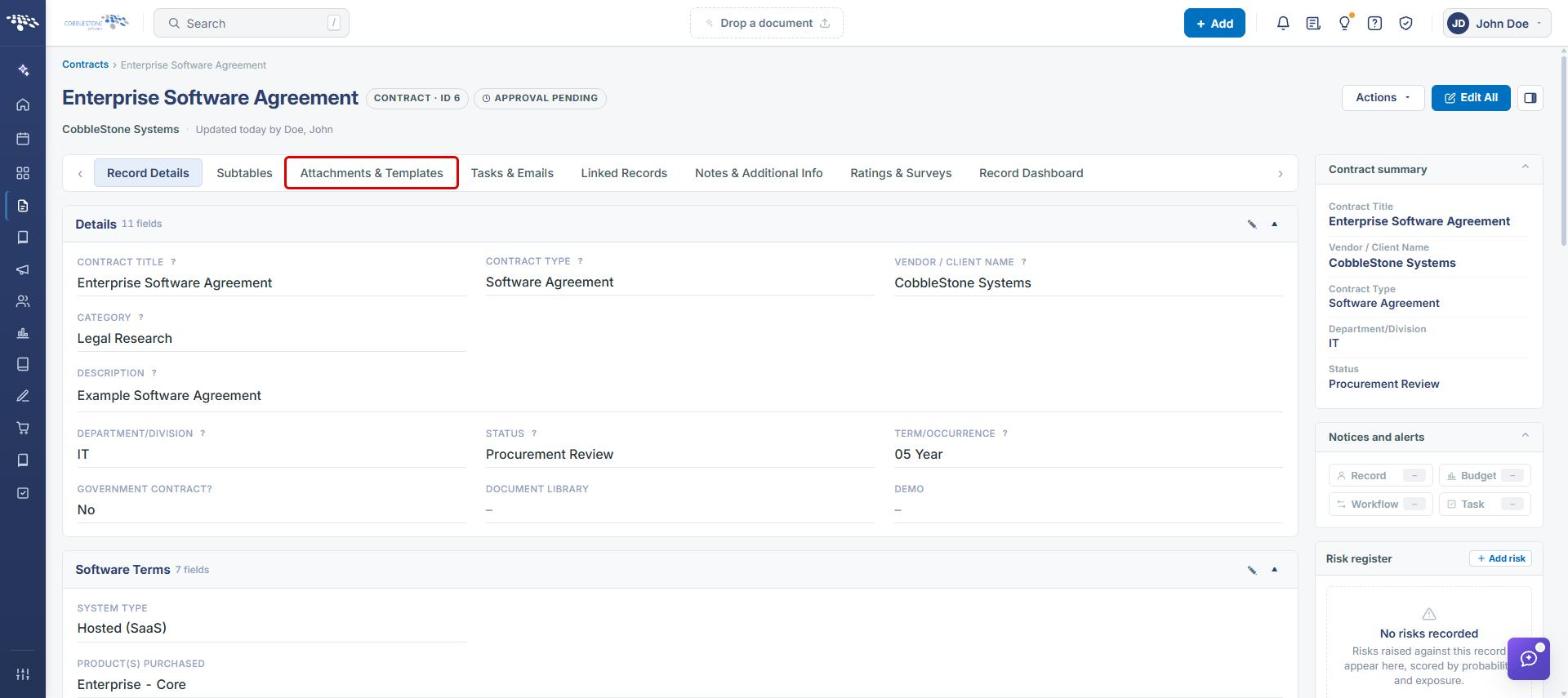1568x698 pixels.
Task: Click the Workflow notices chip
Action: [x=1380, y=504]
